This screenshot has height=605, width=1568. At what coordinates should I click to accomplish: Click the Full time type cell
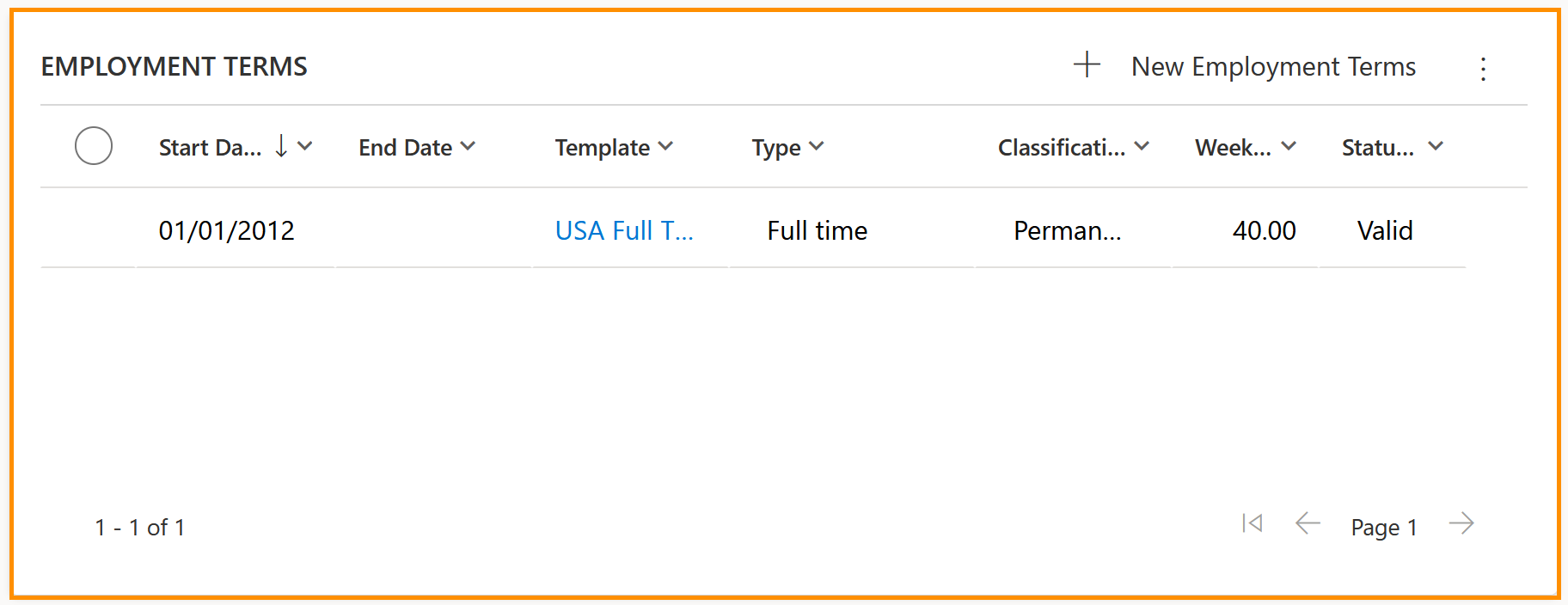click(818, 230)
